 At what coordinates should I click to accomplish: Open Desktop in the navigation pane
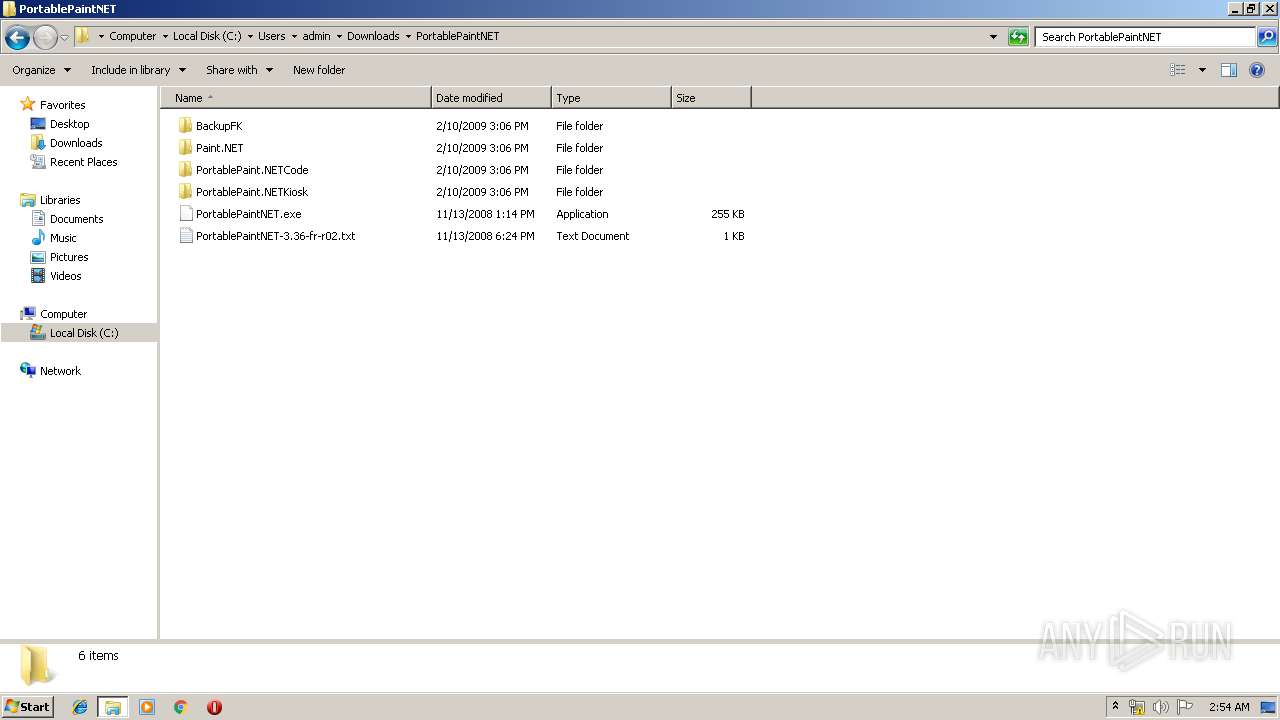tap(69, 124)
